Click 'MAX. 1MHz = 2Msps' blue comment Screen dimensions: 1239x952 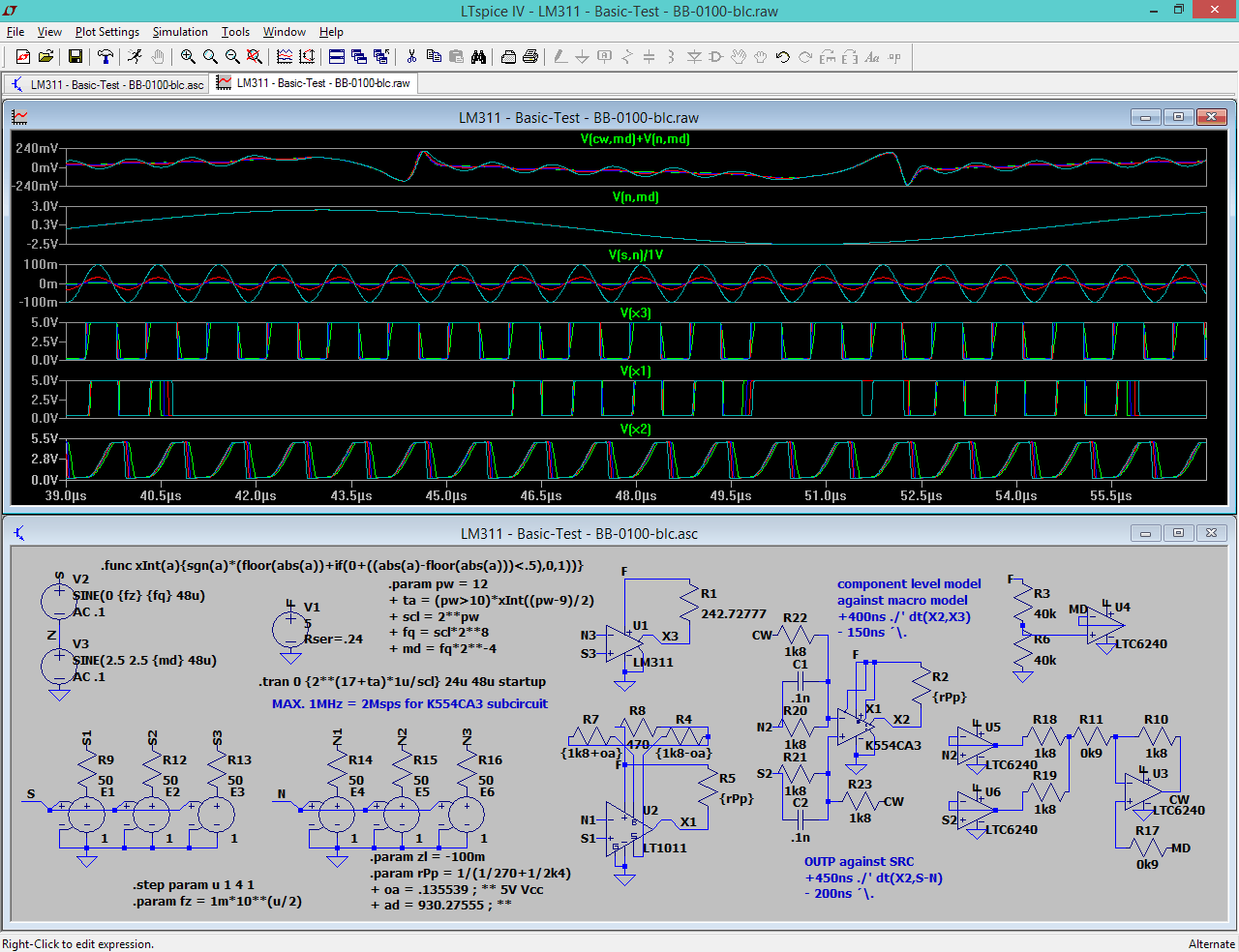(x=409, y=704)
